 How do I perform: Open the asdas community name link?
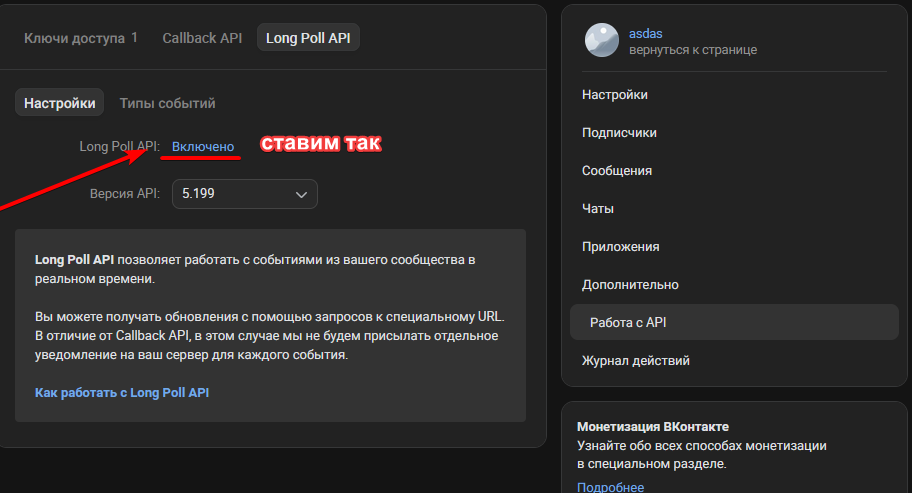(x=646, y=34)
